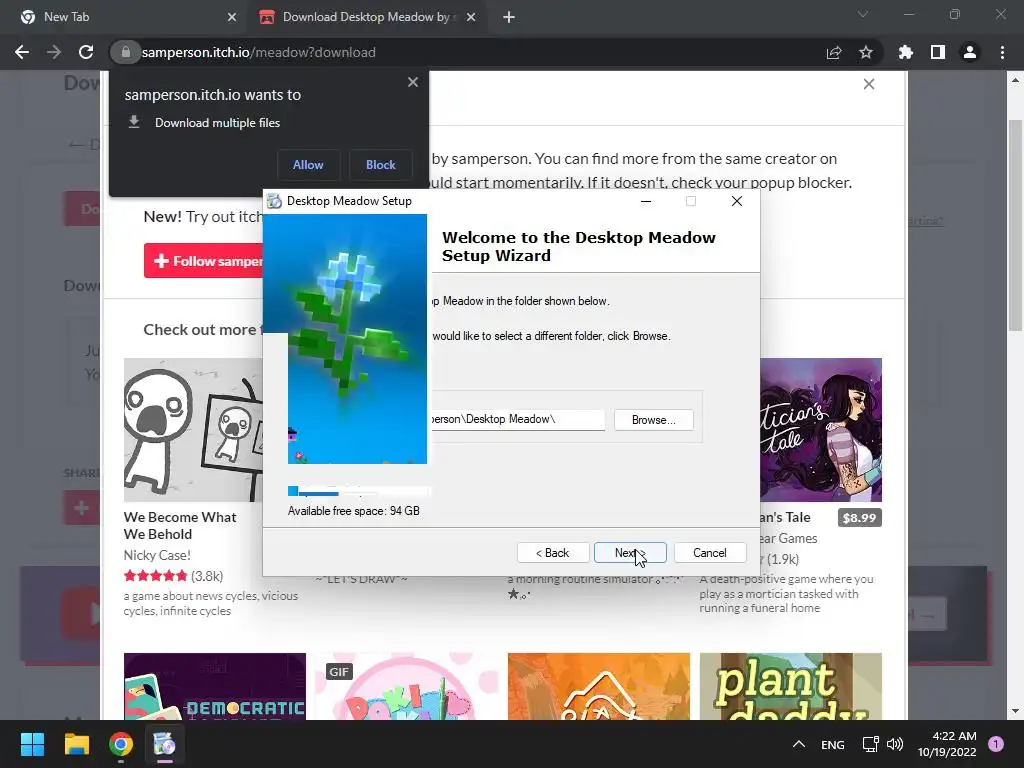
Task: Click the network tray icon
Action: [x=870, y=744]
